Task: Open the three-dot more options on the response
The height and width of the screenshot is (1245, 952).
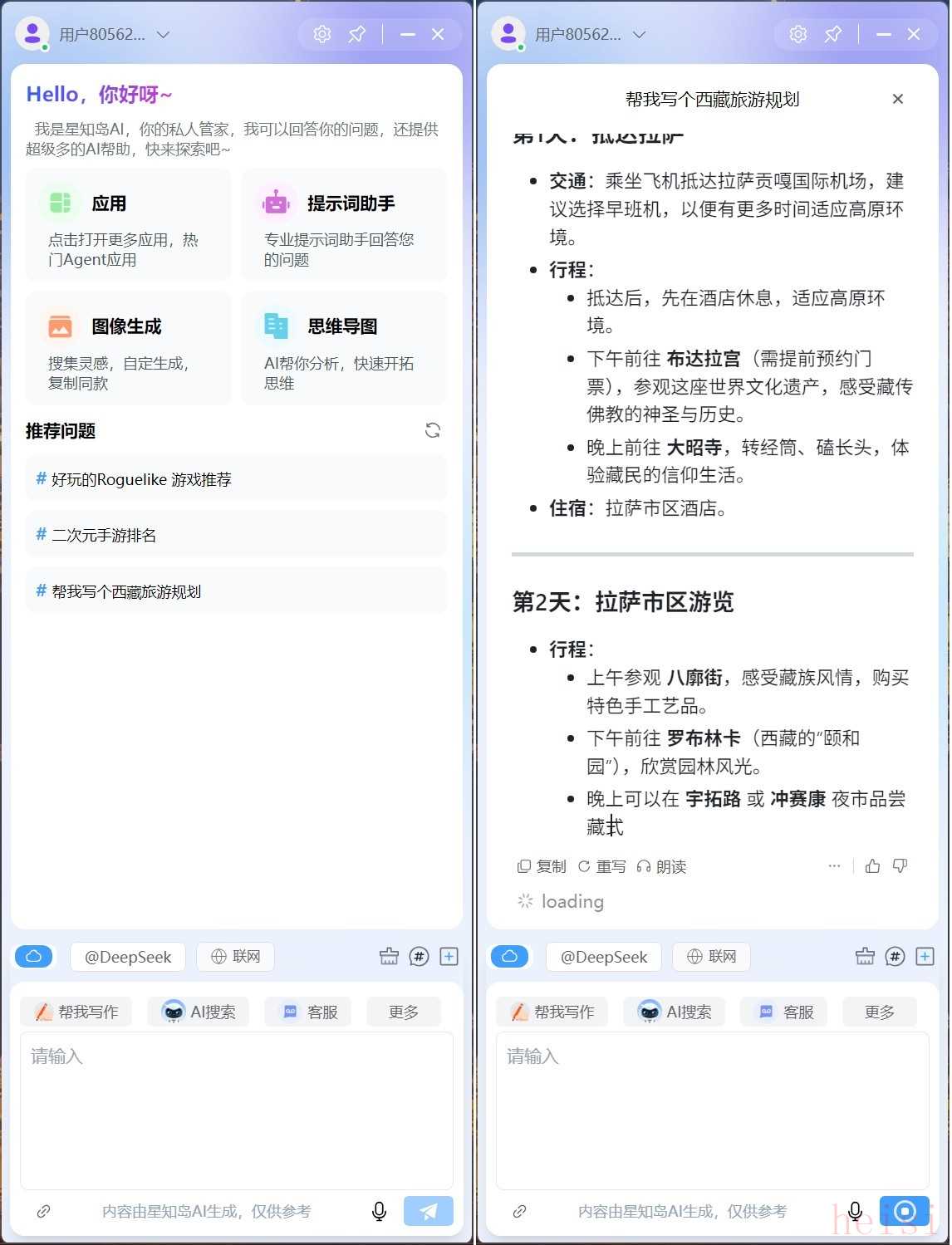Action: coord(834,866)
